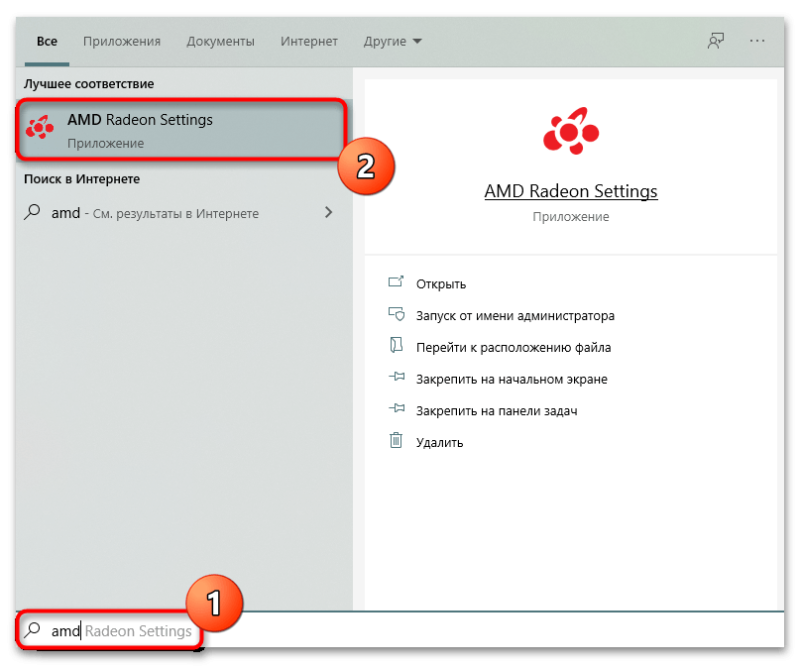Click the Открыть open-window icon
Image resolution: width=800 pixels, height=668 pixels.
coord(396,282)
